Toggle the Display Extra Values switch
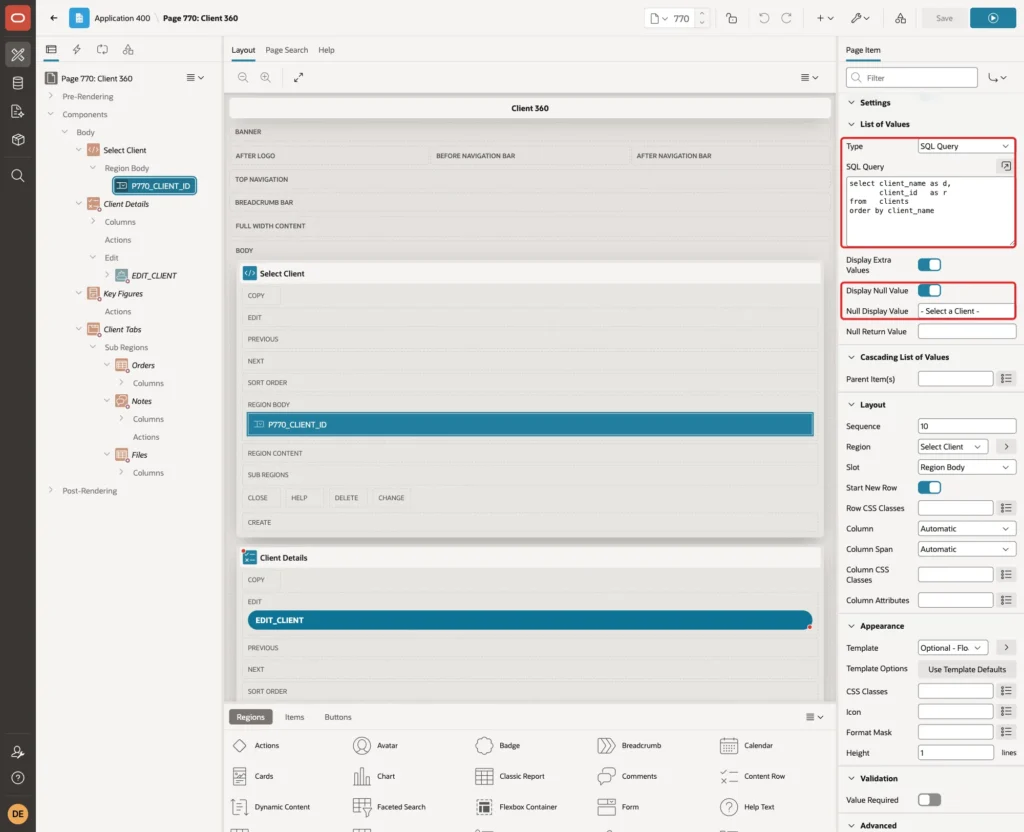 929,264
